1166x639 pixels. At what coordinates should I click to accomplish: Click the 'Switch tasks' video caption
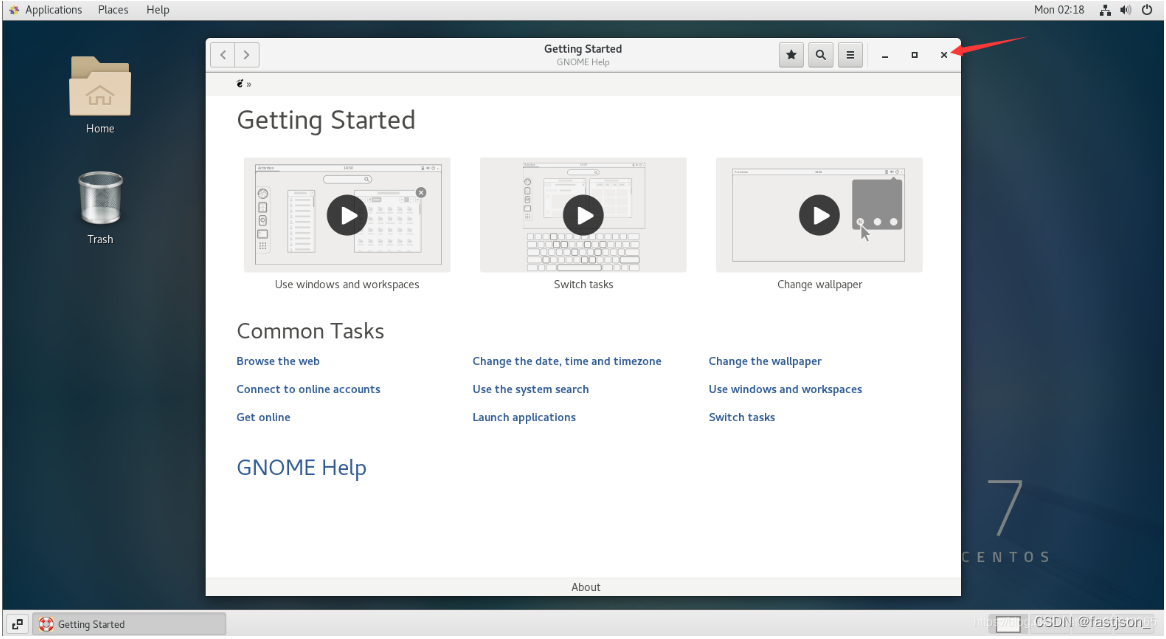click(x=583, y=284)
